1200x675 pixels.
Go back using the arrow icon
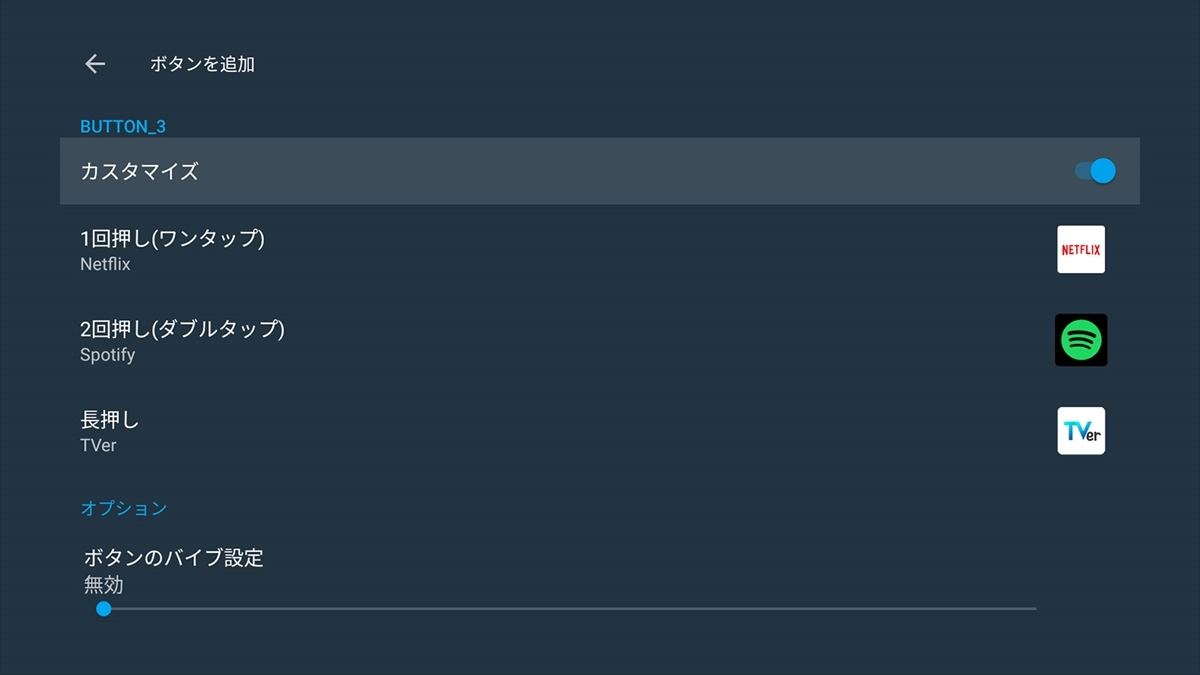click(95, 64)
